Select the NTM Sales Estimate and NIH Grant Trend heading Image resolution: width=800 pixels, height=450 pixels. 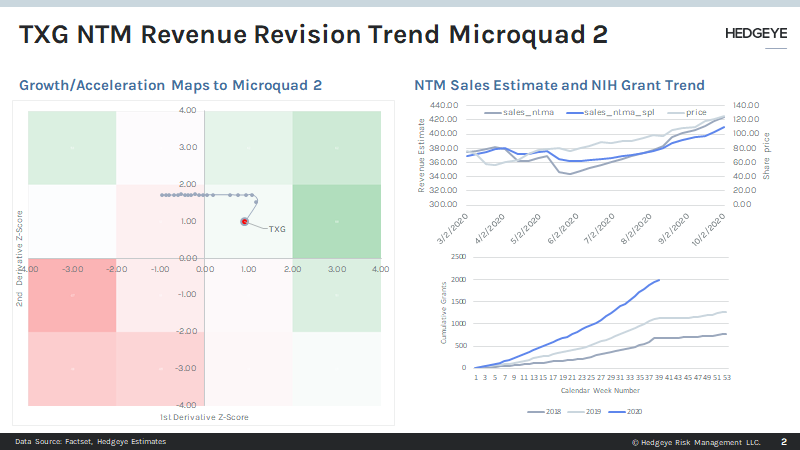[x=559, y=85]
